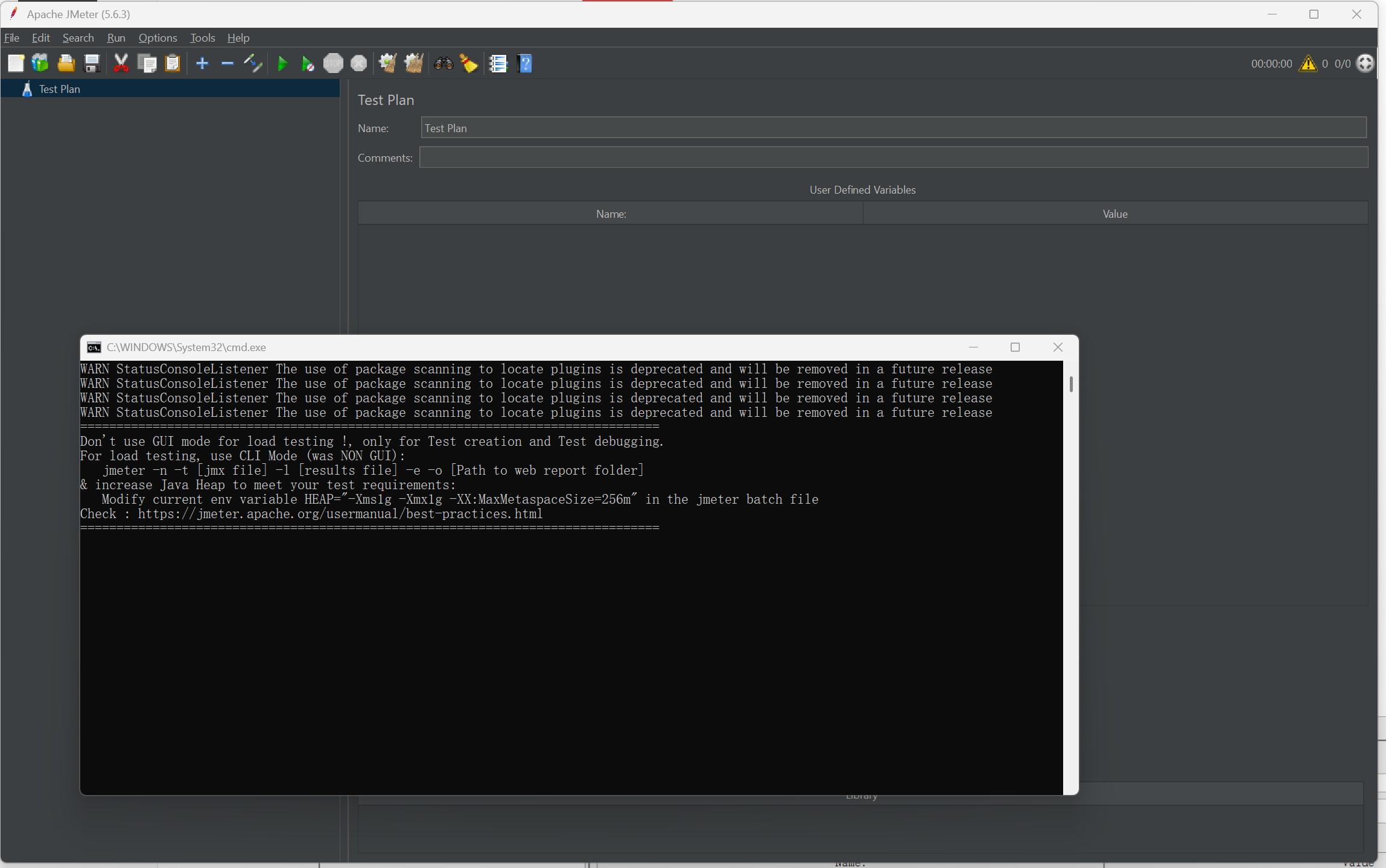Open the File menu
The width and height of the screenshot is (1386, 868).
click(11, 37)
